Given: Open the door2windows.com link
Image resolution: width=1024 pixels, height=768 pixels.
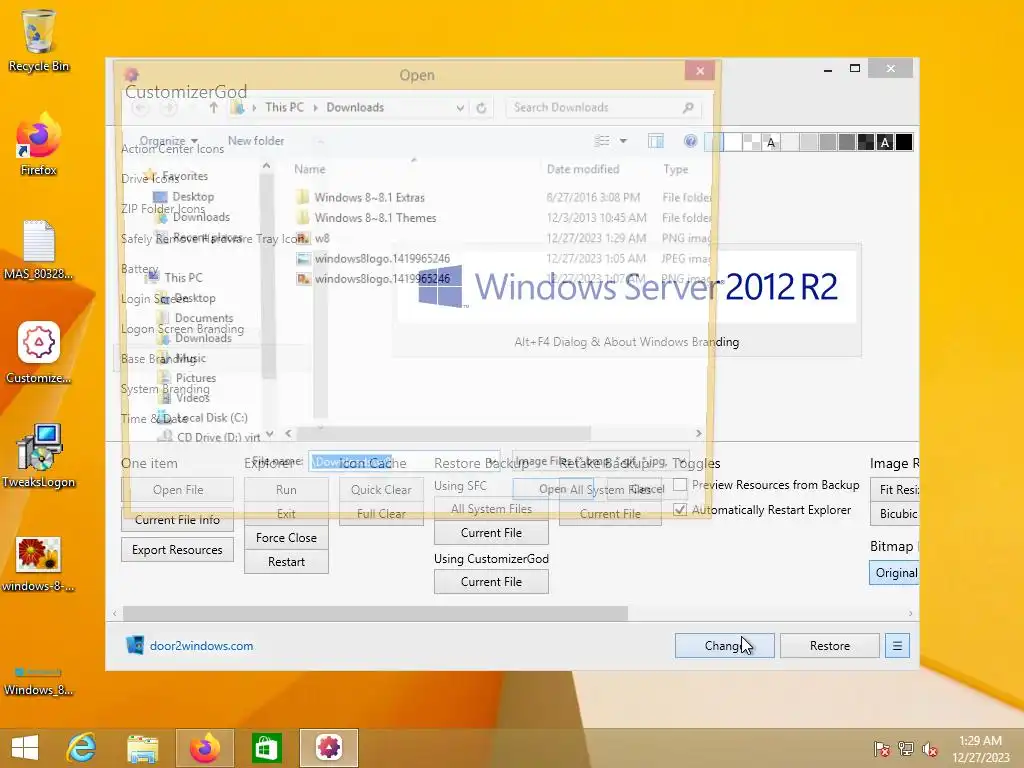Looking at the screenshot, I should pos(201,646).
